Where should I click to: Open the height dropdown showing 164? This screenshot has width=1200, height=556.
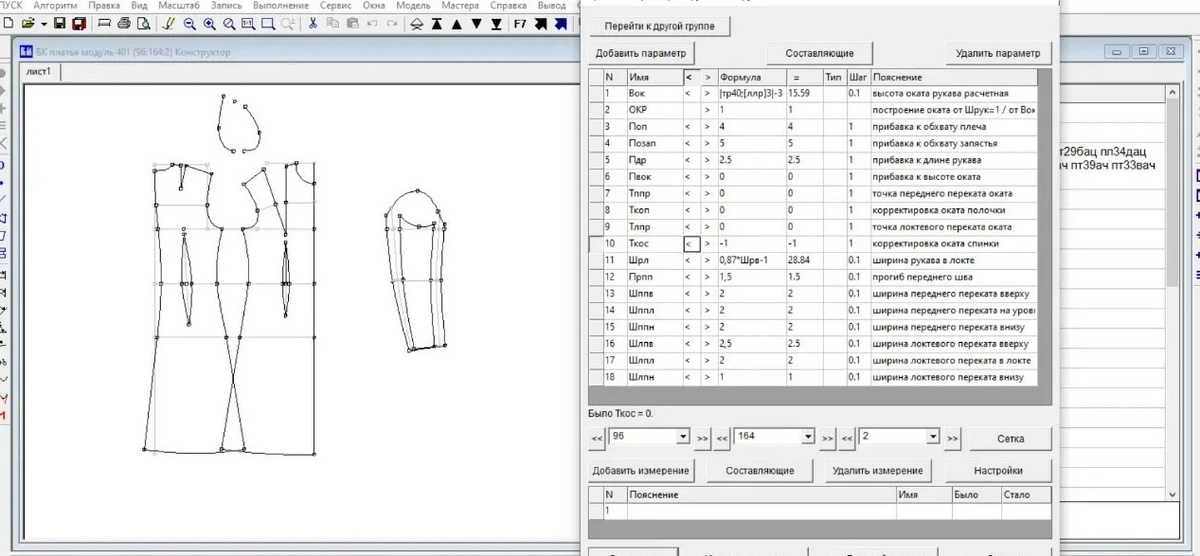click(x=808, y=437)
